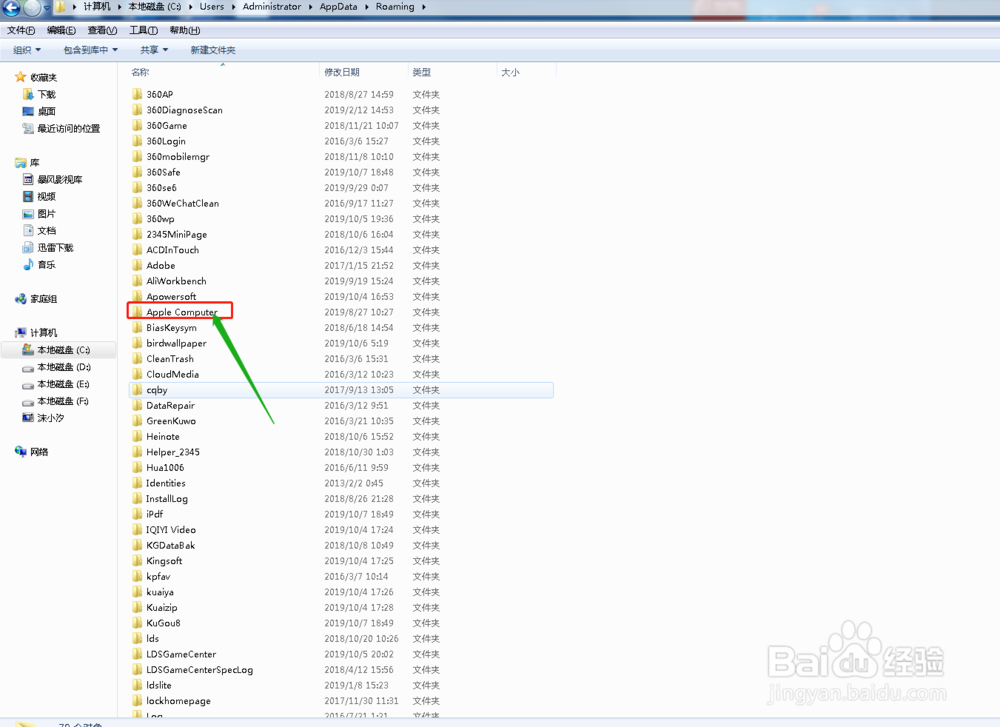The image size is (1000, 727).
Task: Select 计算机 in the navigation pane
Action: click(36, 333)
